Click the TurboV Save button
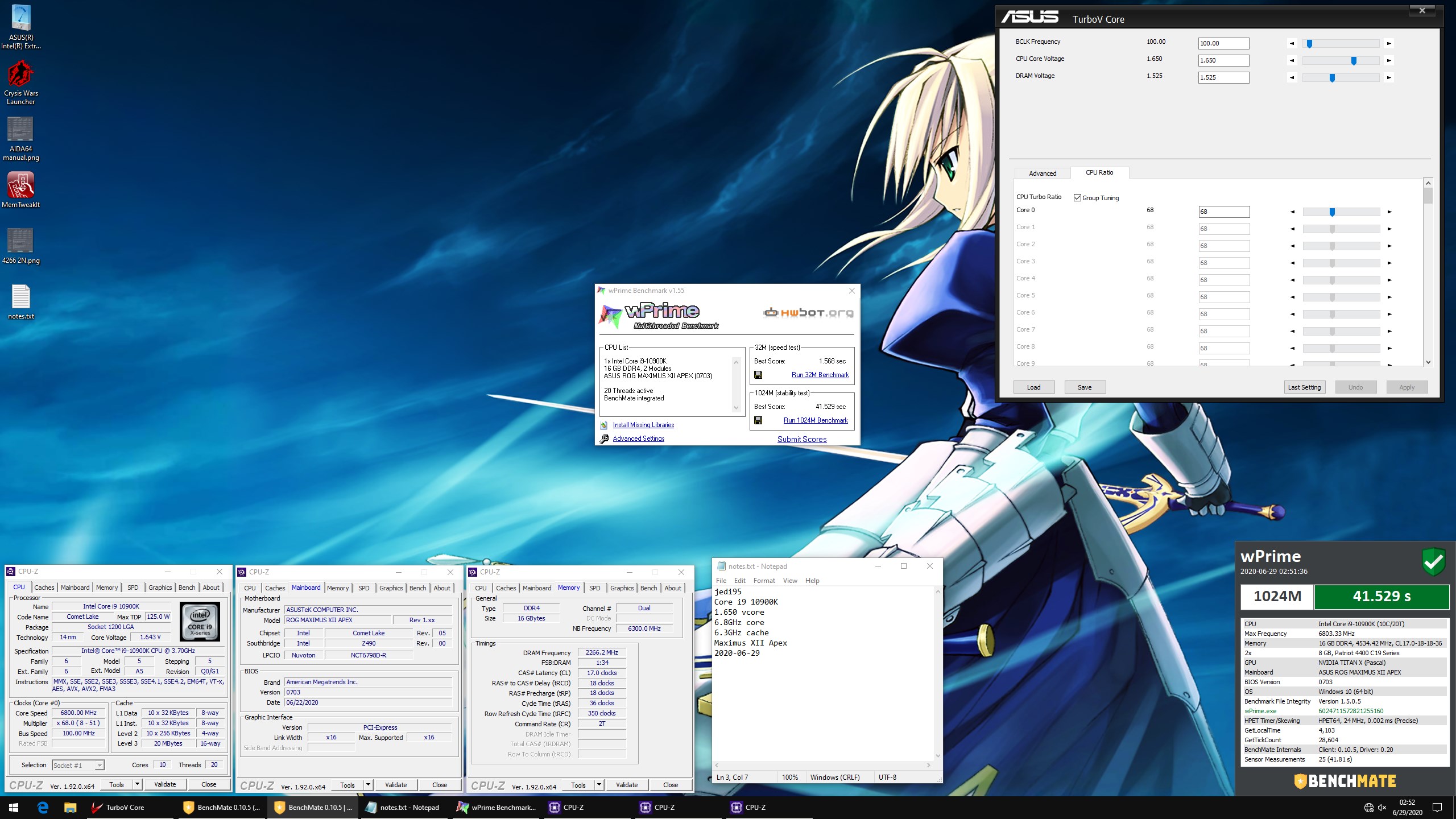1456x819 pixels. pos(1085,387)
